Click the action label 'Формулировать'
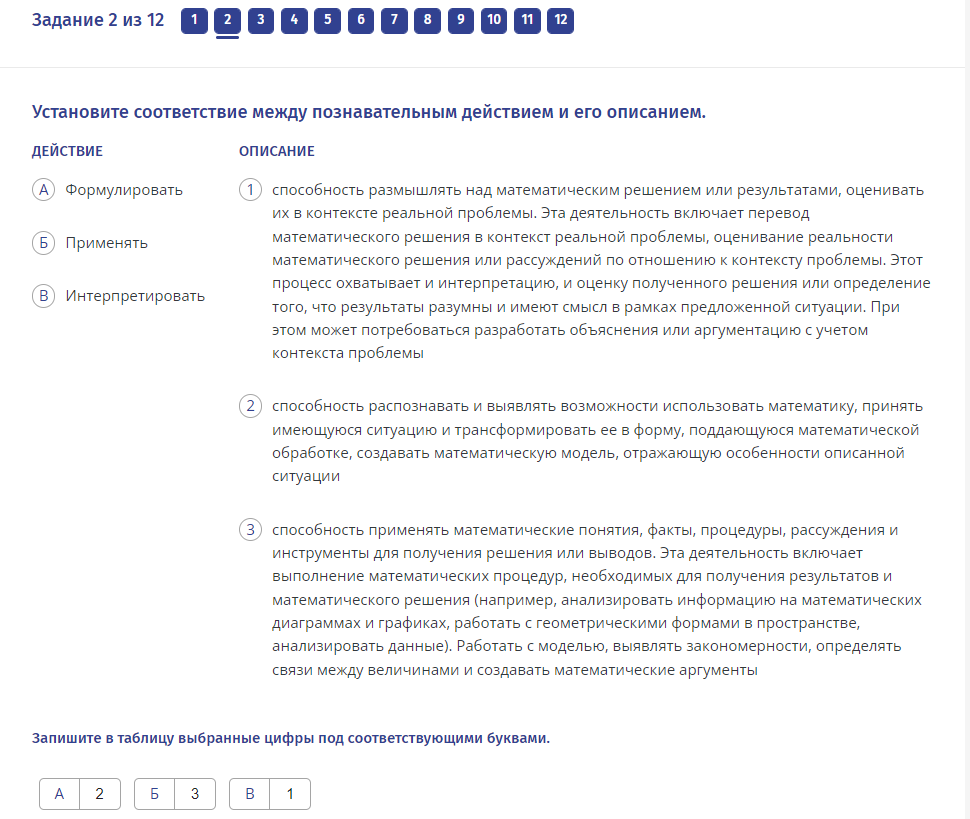Viewport: 970px width, 819px height. pos(124,190)
